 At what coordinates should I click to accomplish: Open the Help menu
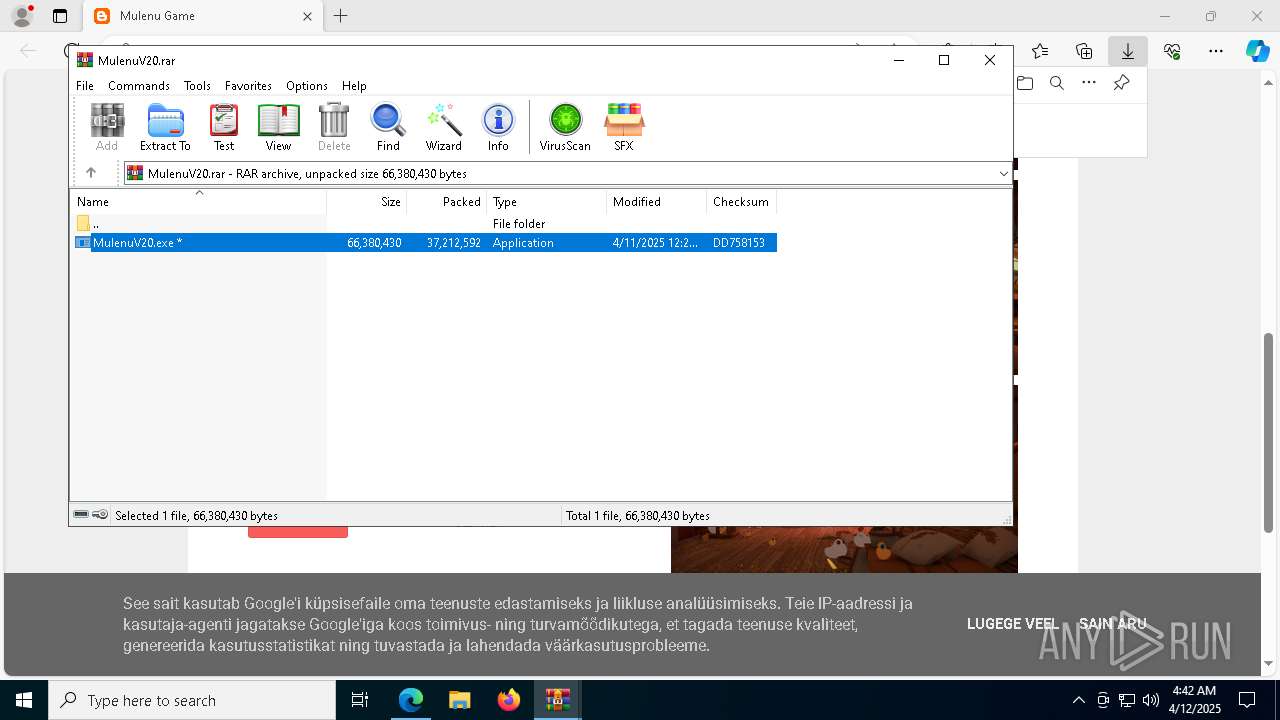click(354, 86)
